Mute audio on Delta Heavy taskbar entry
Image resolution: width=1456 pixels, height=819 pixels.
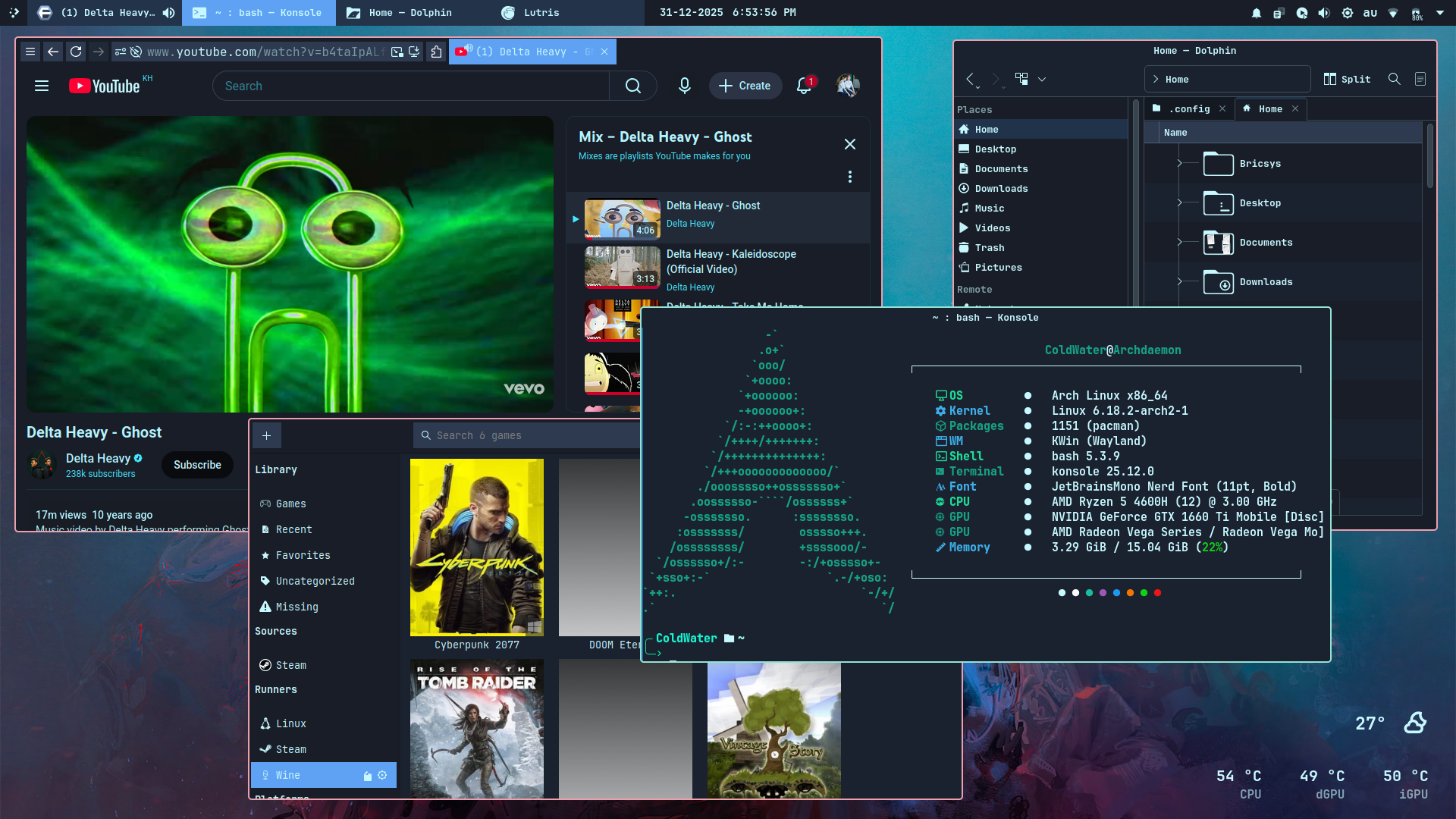click(x=168, y=12)
